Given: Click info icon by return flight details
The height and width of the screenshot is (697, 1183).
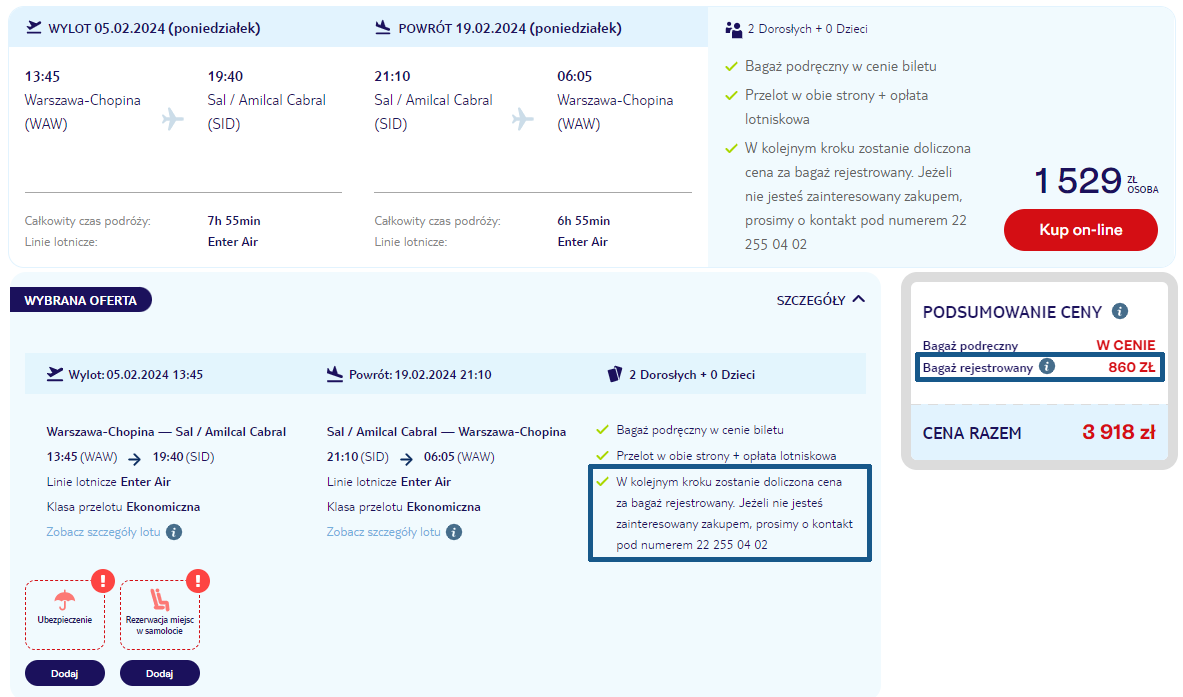Looking at the screenshot, I should tap(454, 532).
